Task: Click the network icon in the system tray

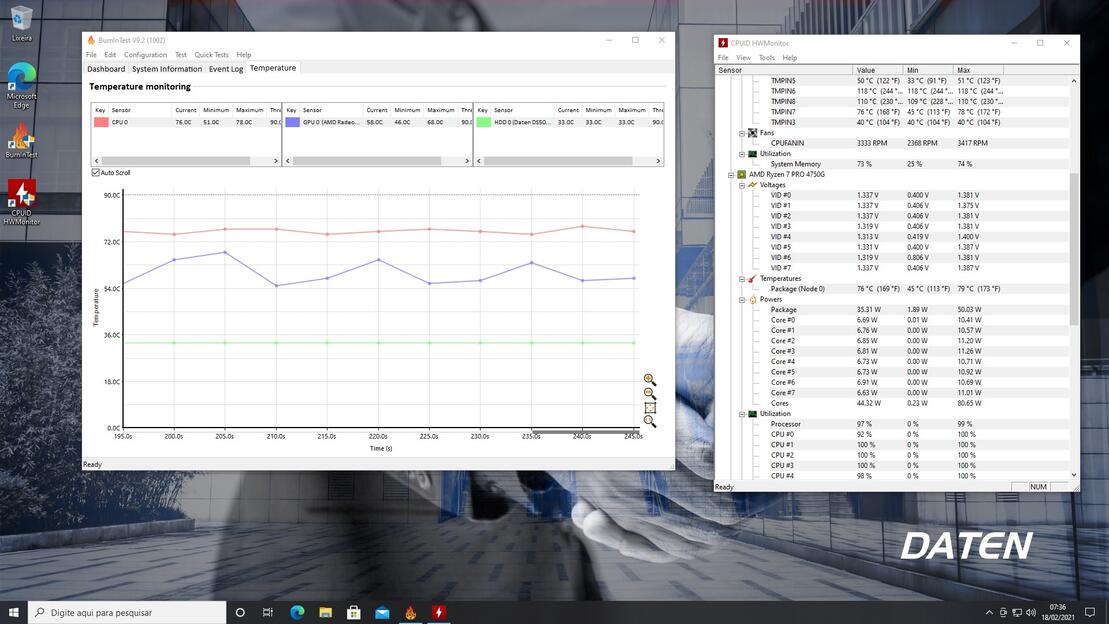Action: click(1016, 612)
